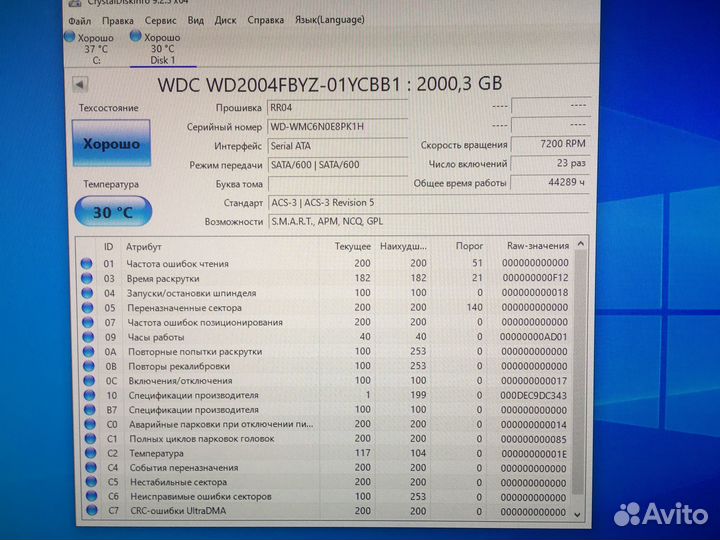720x540 pixels.
Task: Click the Число включений field 23 раз
Action: 550,163
